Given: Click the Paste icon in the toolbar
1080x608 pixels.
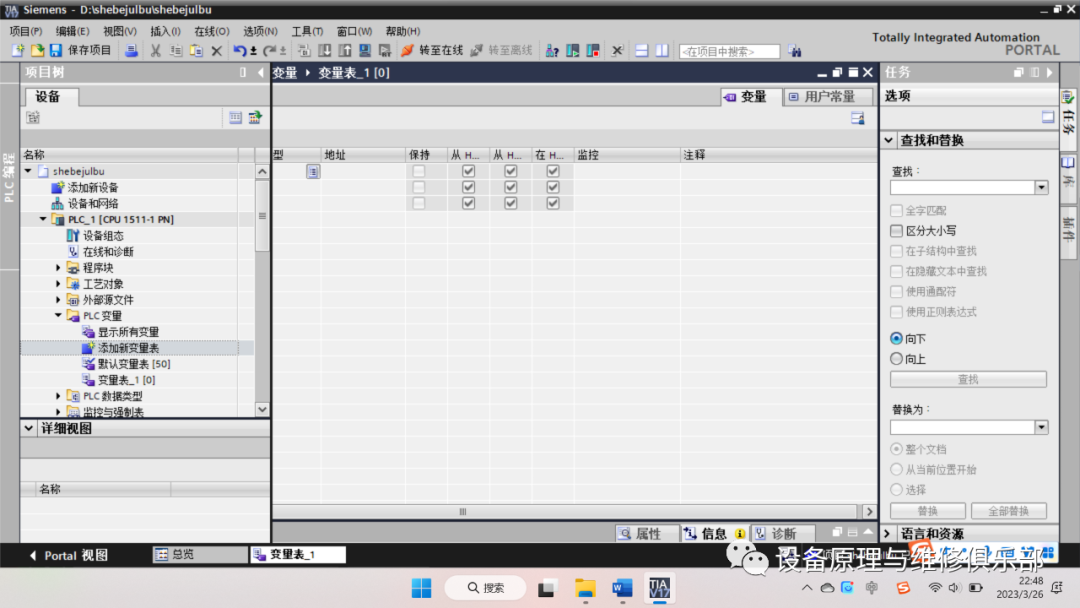Looking at the screenshot, I should [196, 50].
